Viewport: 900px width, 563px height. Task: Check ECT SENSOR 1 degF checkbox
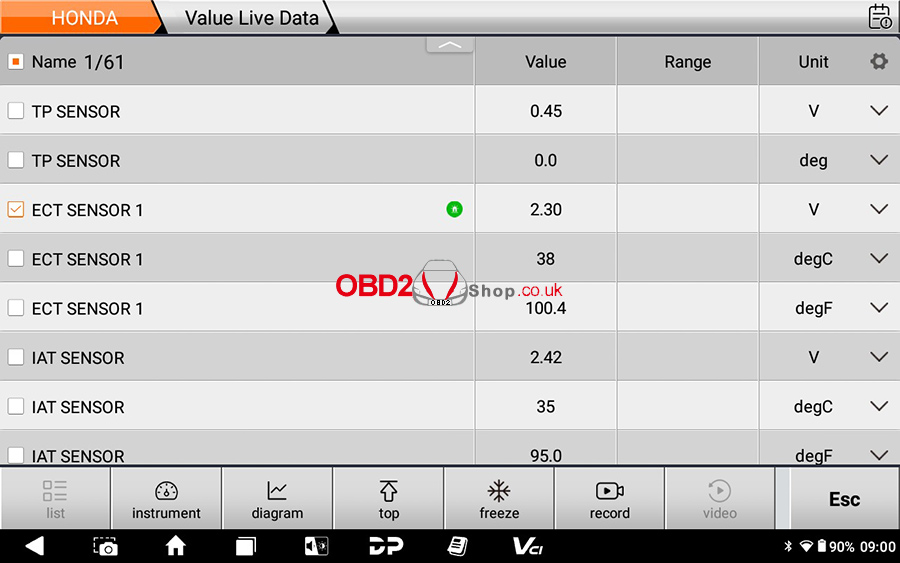(x=15, y=308)
